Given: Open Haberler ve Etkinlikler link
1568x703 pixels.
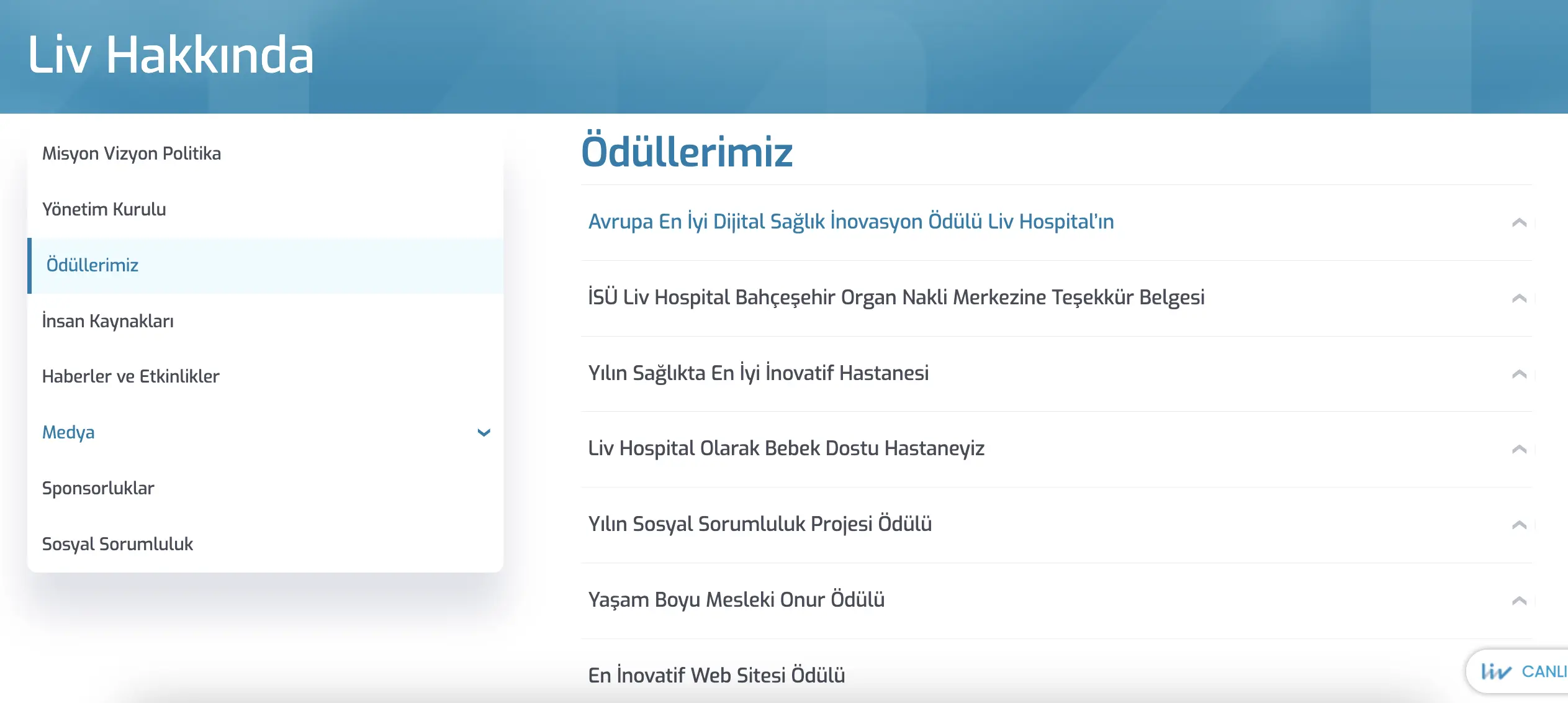Looking at the screenshot, I should point(130,376).
